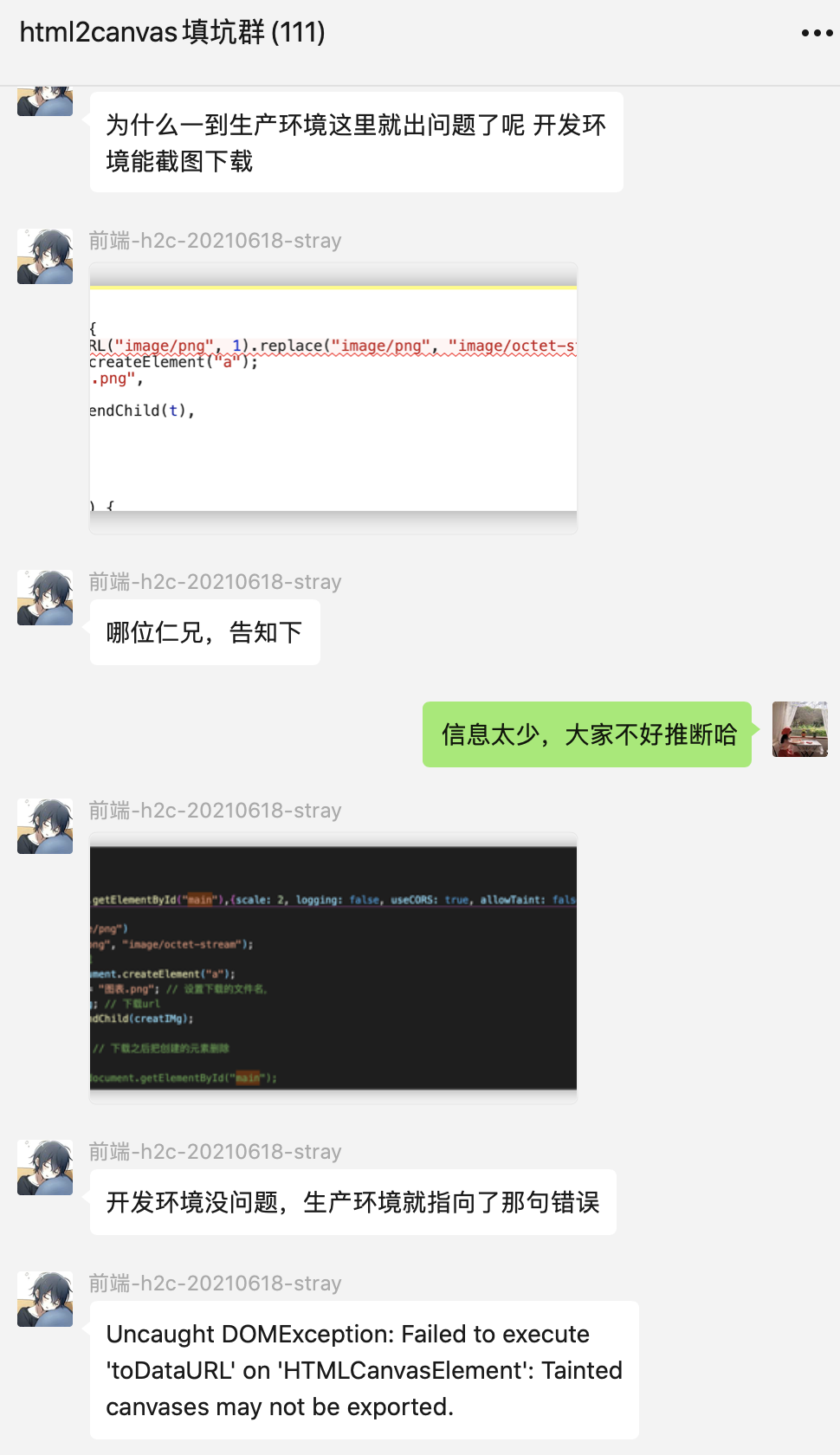Click the html2canvas填坑群 group title

(x=172, y=32)
